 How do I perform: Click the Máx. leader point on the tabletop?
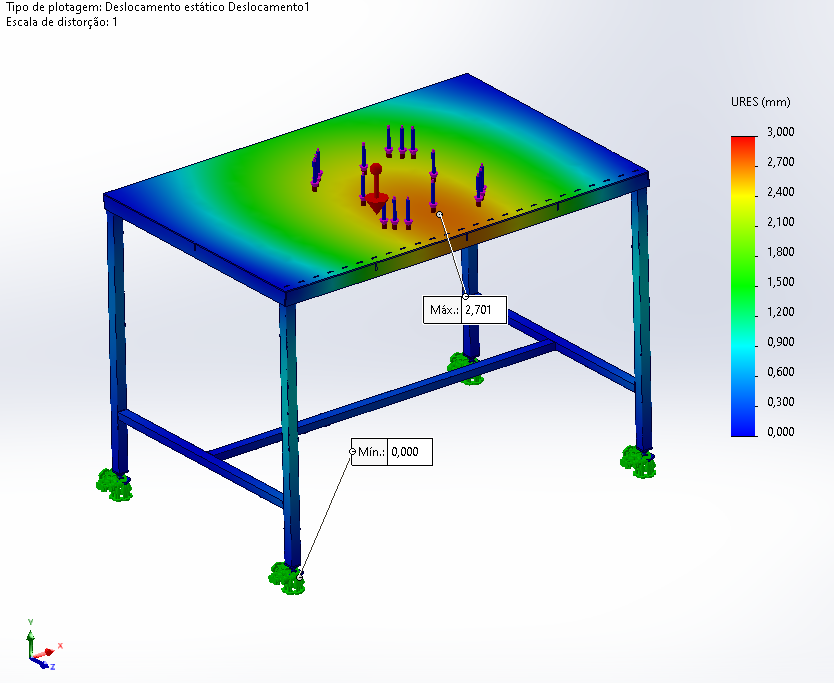440,214
